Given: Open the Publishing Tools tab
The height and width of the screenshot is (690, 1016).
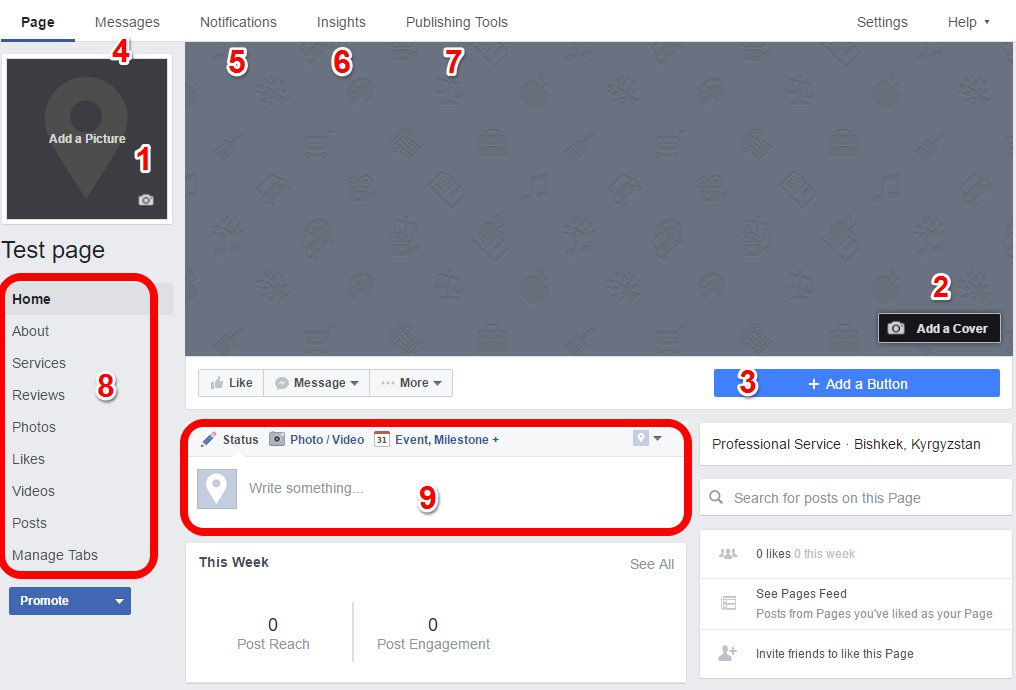Looking at the screenshot, I should click(456, 22).
